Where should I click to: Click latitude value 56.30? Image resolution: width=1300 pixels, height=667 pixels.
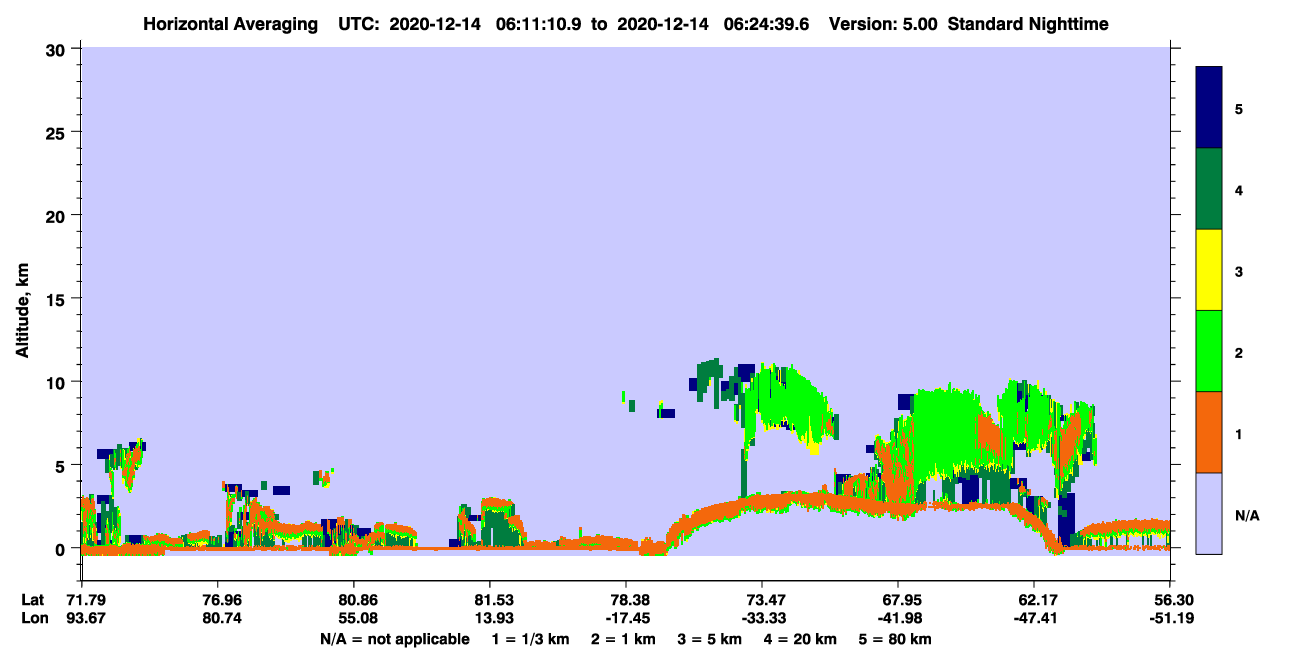(1170, 600)
